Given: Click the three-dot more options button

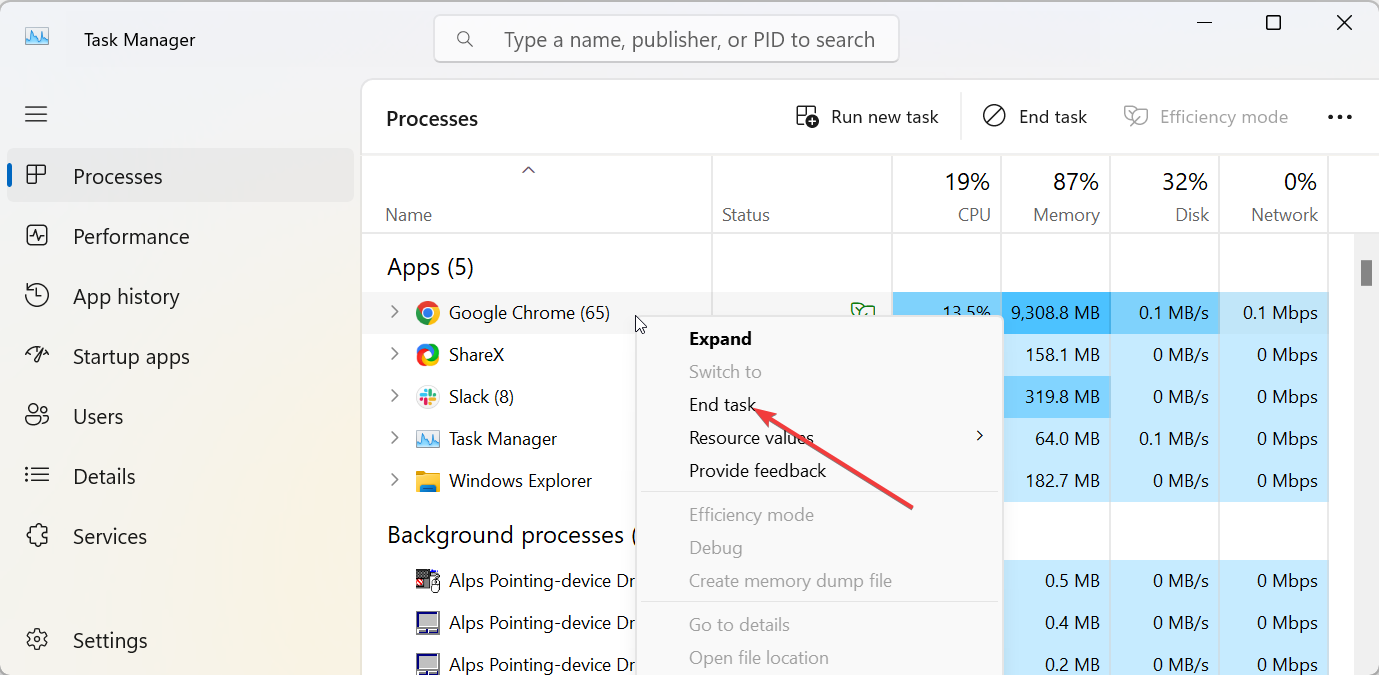Looking at the screenshot, I should click(x=1339, y=117).
